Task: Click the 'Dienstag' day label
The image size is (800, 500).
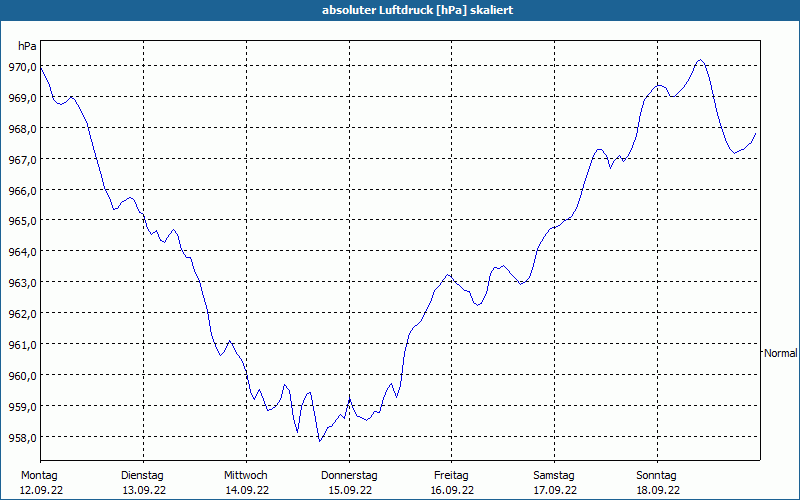Action: pyautogui.click(x=142, y=475)
